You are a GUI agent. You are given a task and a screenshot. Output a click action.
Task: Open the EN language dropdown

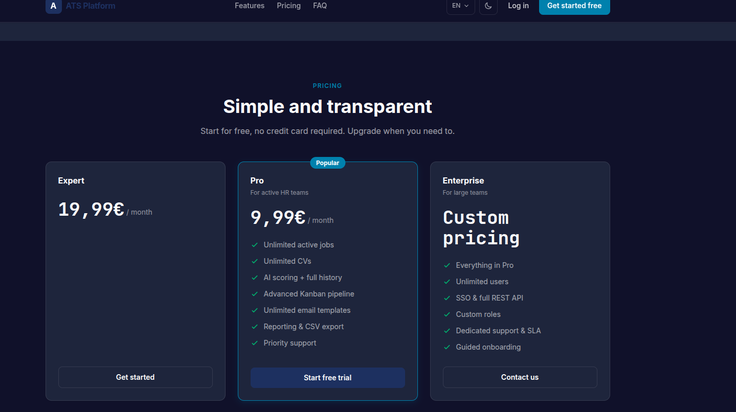460,6
